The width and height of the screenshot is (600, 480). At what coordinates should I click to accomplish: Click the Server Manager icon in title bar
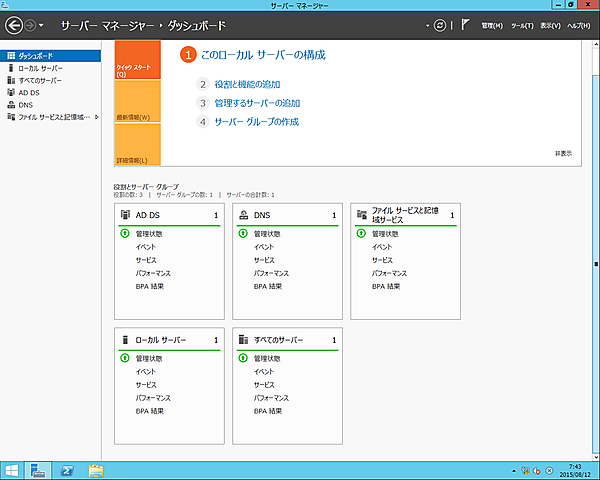click(5, 5)
